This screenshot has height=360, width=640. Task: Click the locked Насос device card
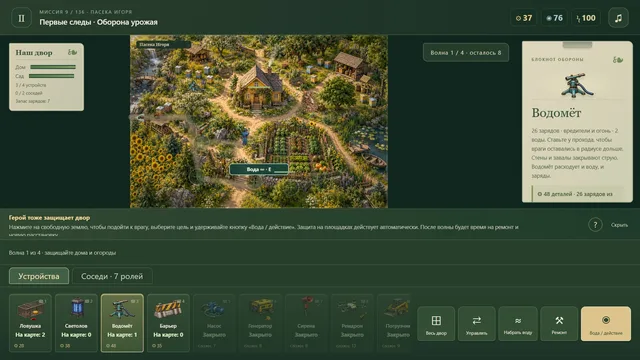tap(214, 323)
